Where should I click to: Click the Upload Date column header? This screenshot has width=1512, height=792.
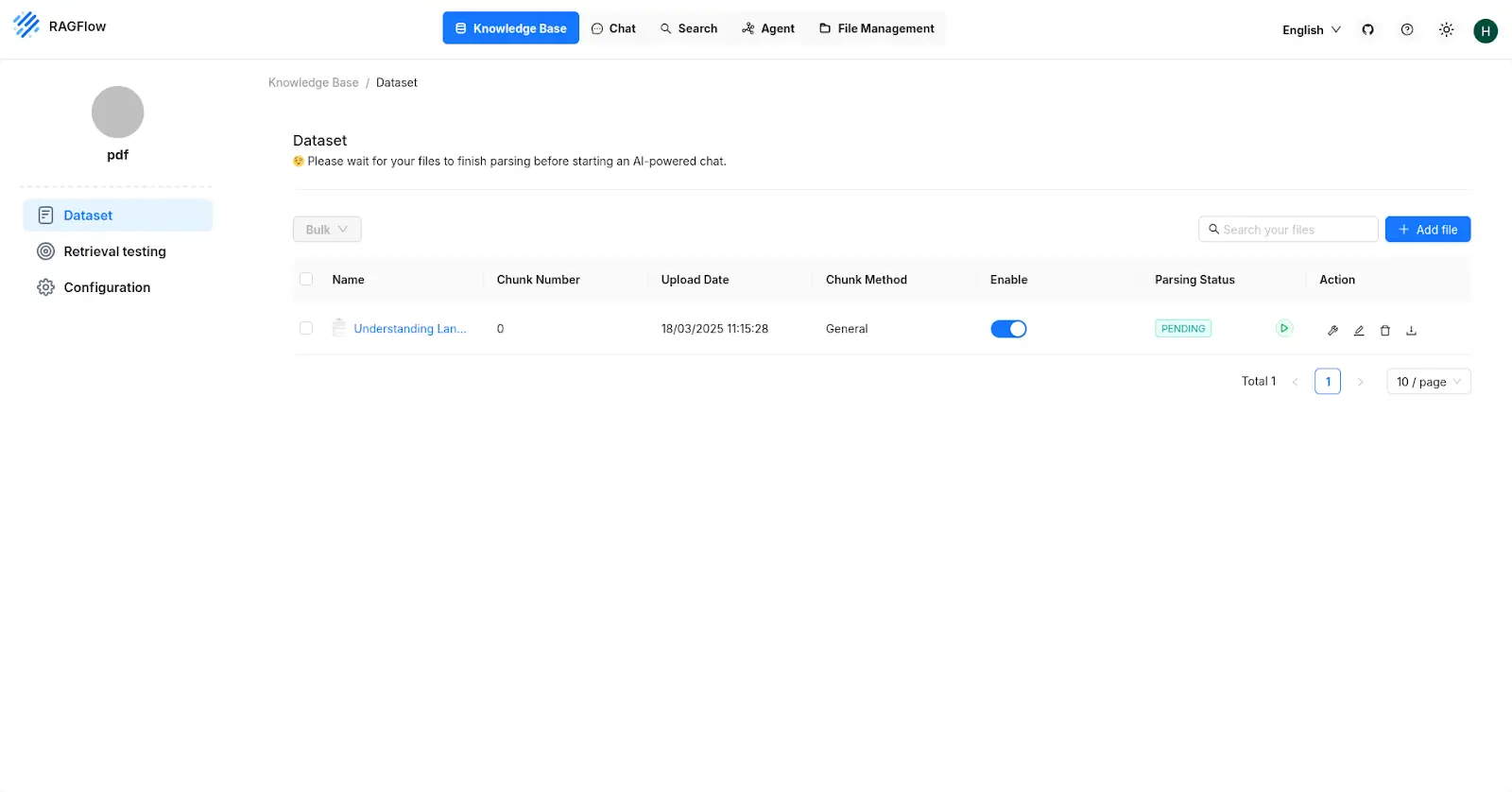click(696, 280)
